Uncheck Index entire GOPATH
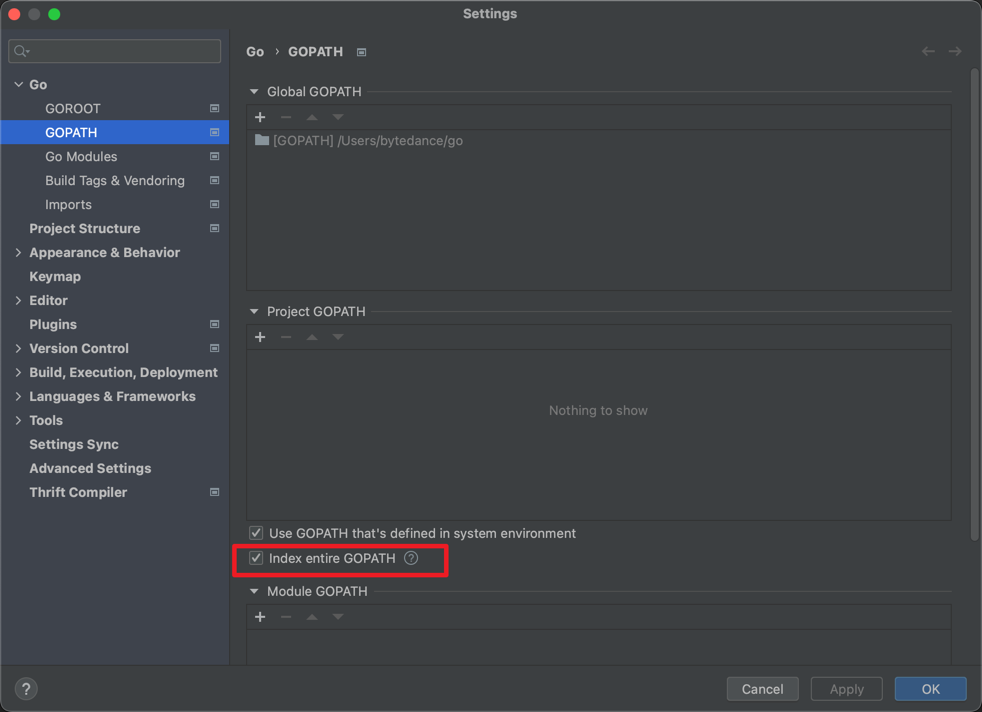982x712 pixels. (256, 558)
